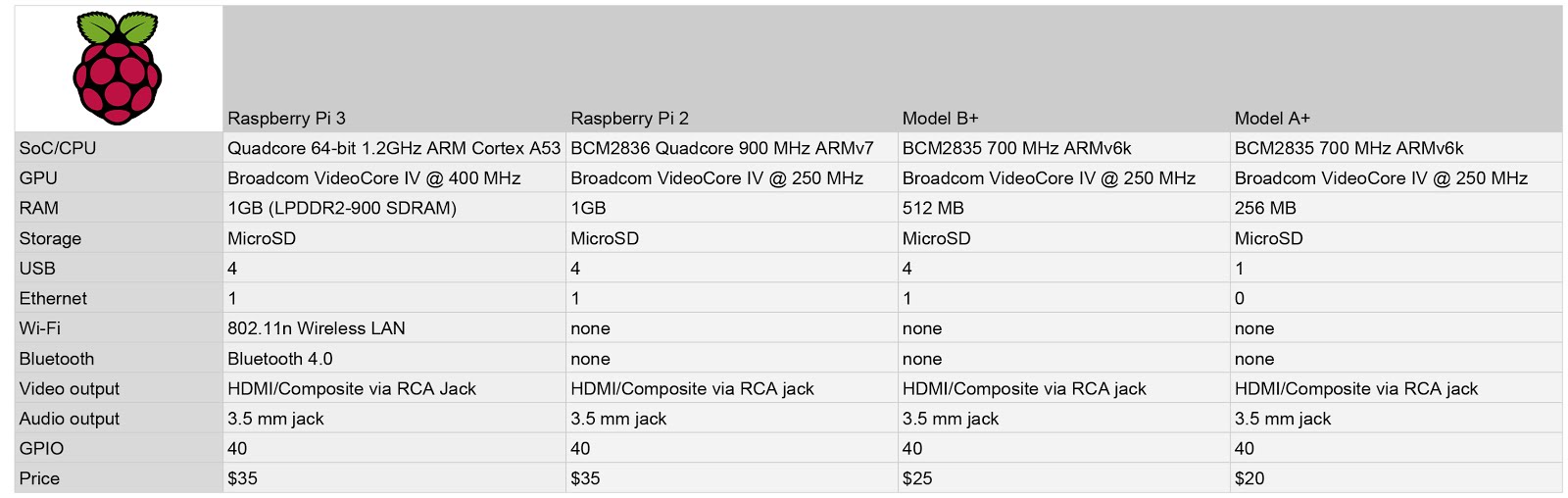Screen dimensions: 1568x498
Task: Select the Raspberry Pi 2 column header
Action: click(629, 119)
